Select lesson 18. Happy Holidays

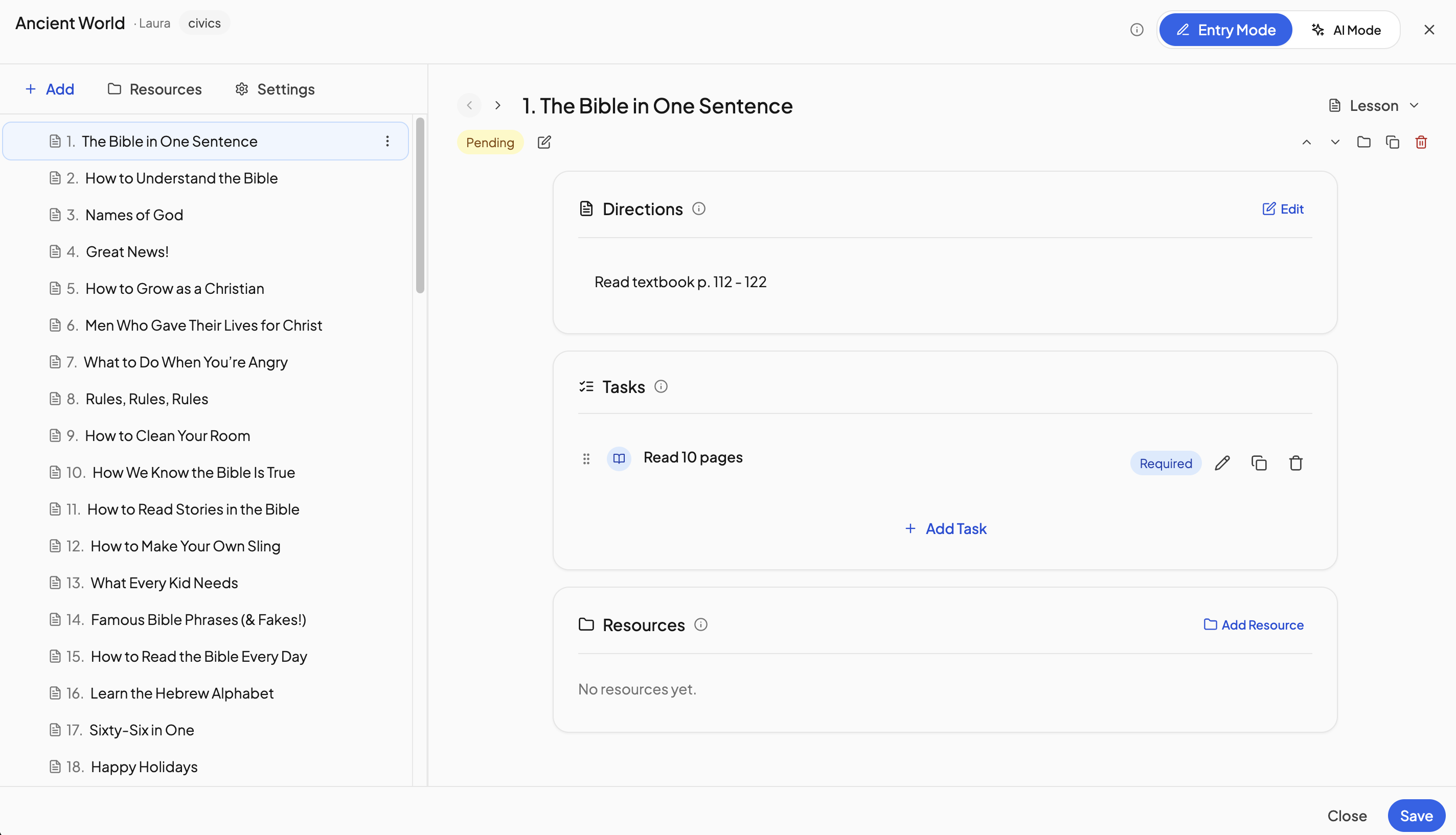coord(206,767)
